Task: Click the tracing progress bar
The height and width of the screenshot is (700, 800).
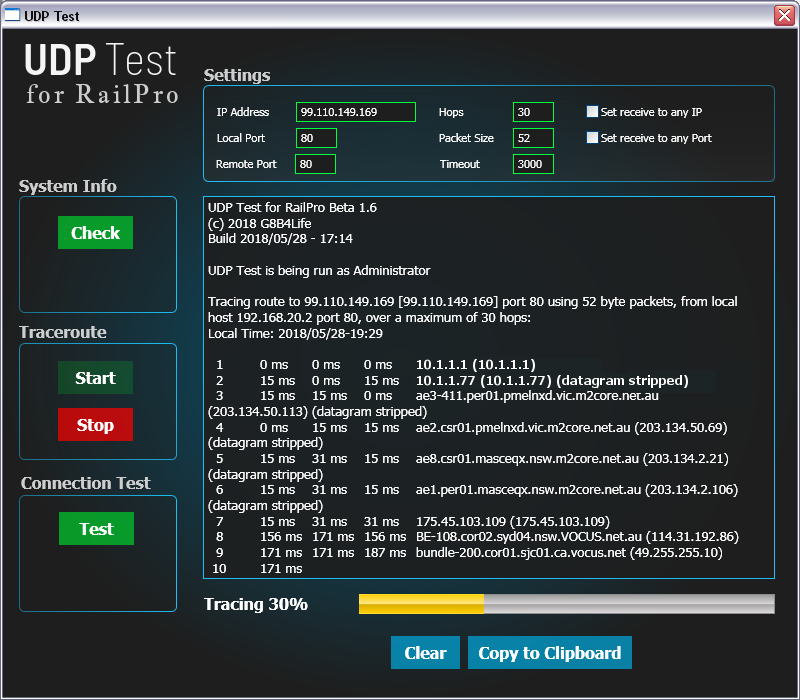Action: point(566,604)
